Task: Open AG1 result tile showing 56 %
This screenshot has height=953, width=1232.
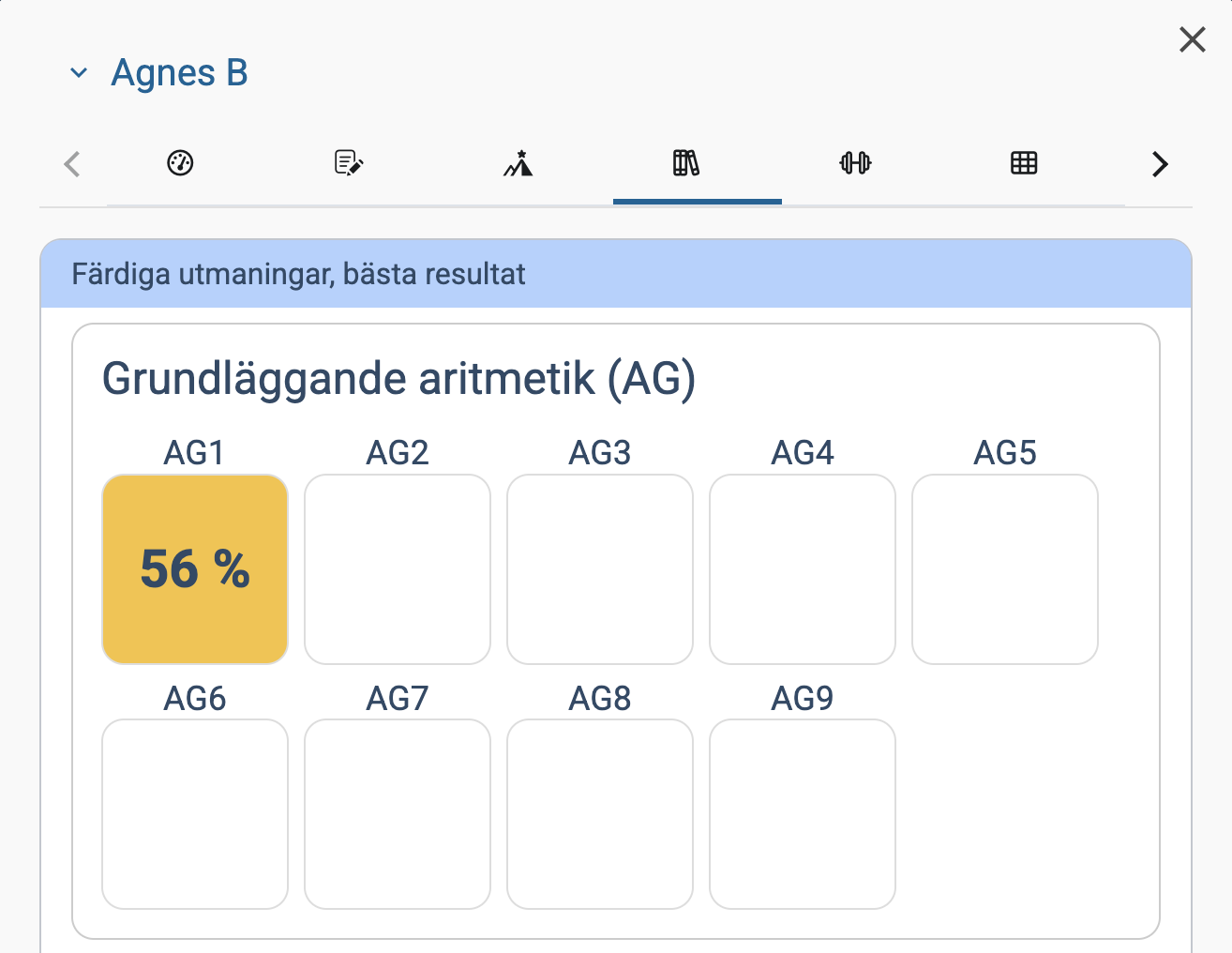Action: pos(195,569)
